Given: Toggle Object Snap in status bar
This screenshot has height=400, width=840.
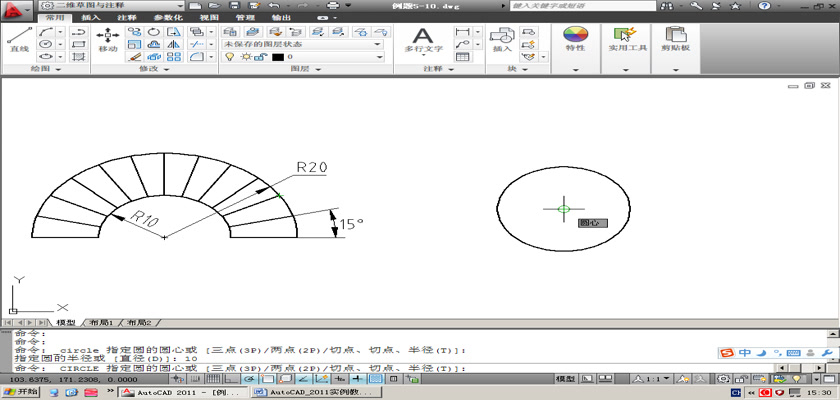Looking at the screenshot, I should [268, 379].
